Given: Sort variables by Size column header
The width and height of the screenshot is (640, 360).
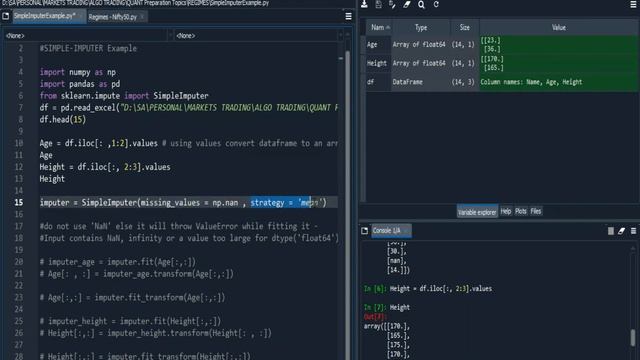Looking at the screenshot, I should [464, 27].
